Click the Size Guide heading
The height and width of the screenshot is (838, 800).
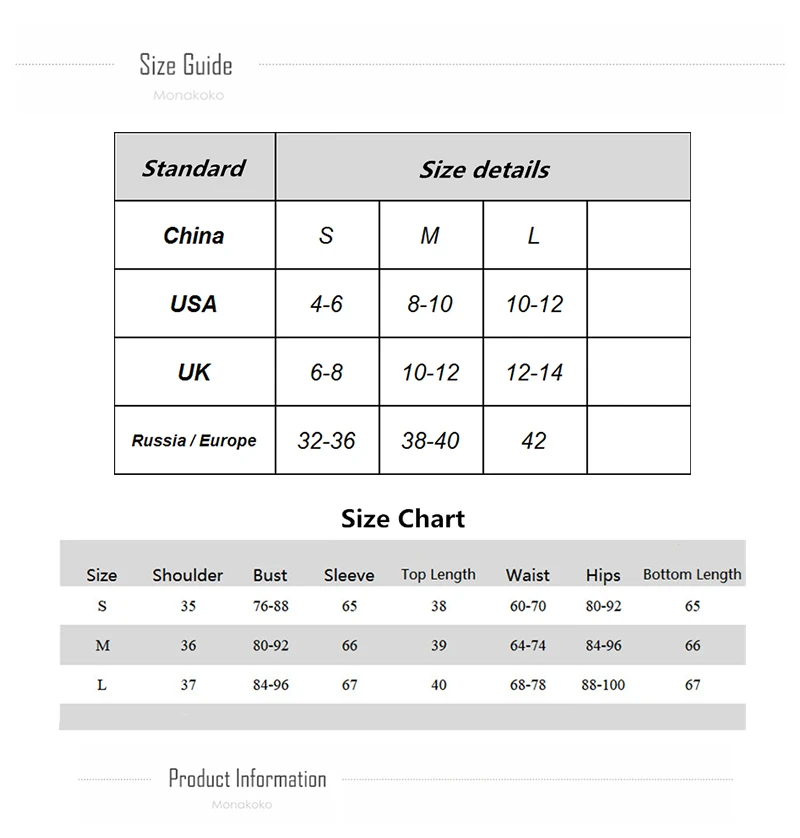click(x=186, y=65)
